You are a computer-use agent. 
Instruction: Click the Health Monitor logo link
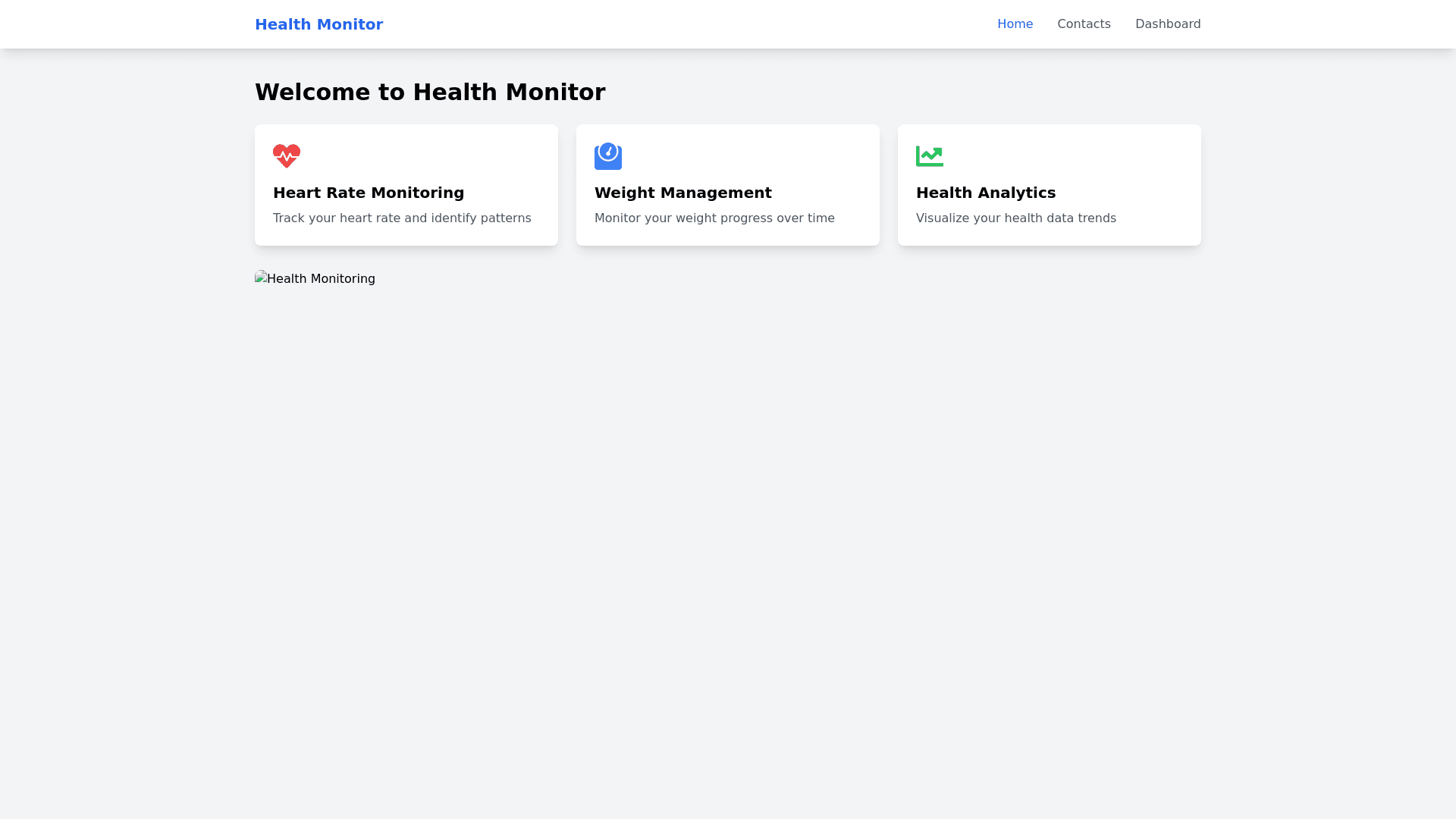[x=318, y=24]
